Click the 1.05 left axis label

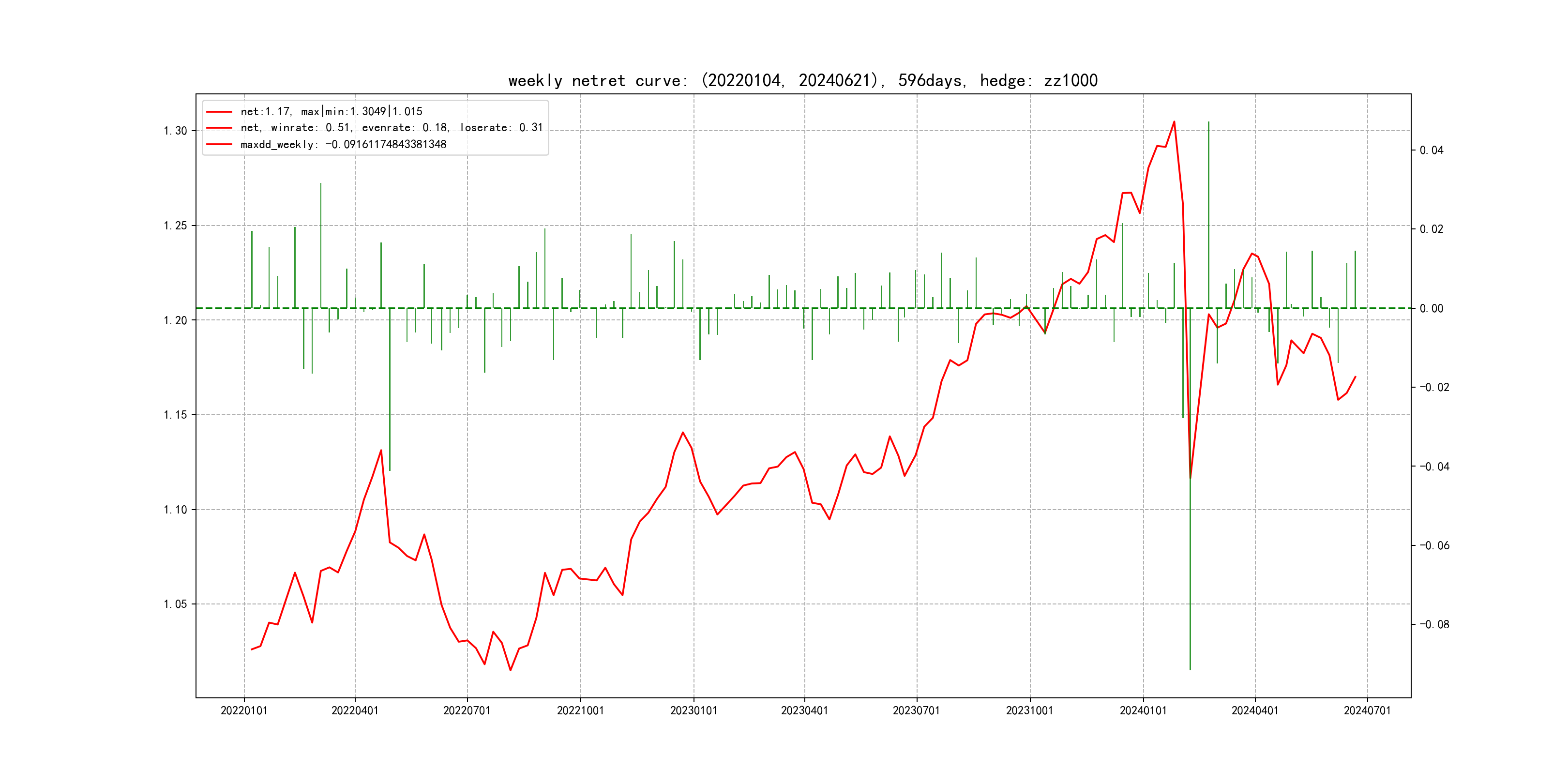click(175, 604)
